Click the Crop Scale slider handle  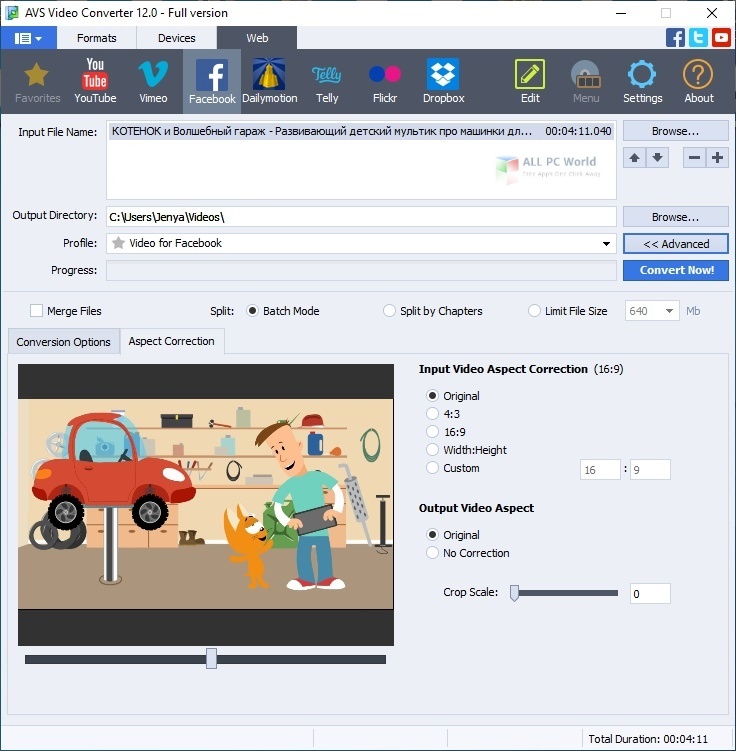(x=515, y=593)
